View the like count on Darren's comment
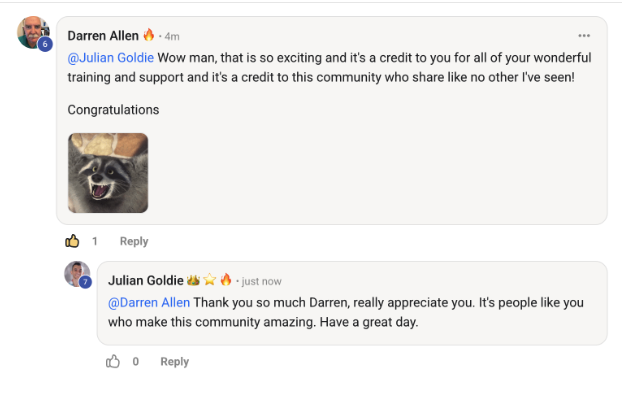The image size is (624, 406). 95,241
